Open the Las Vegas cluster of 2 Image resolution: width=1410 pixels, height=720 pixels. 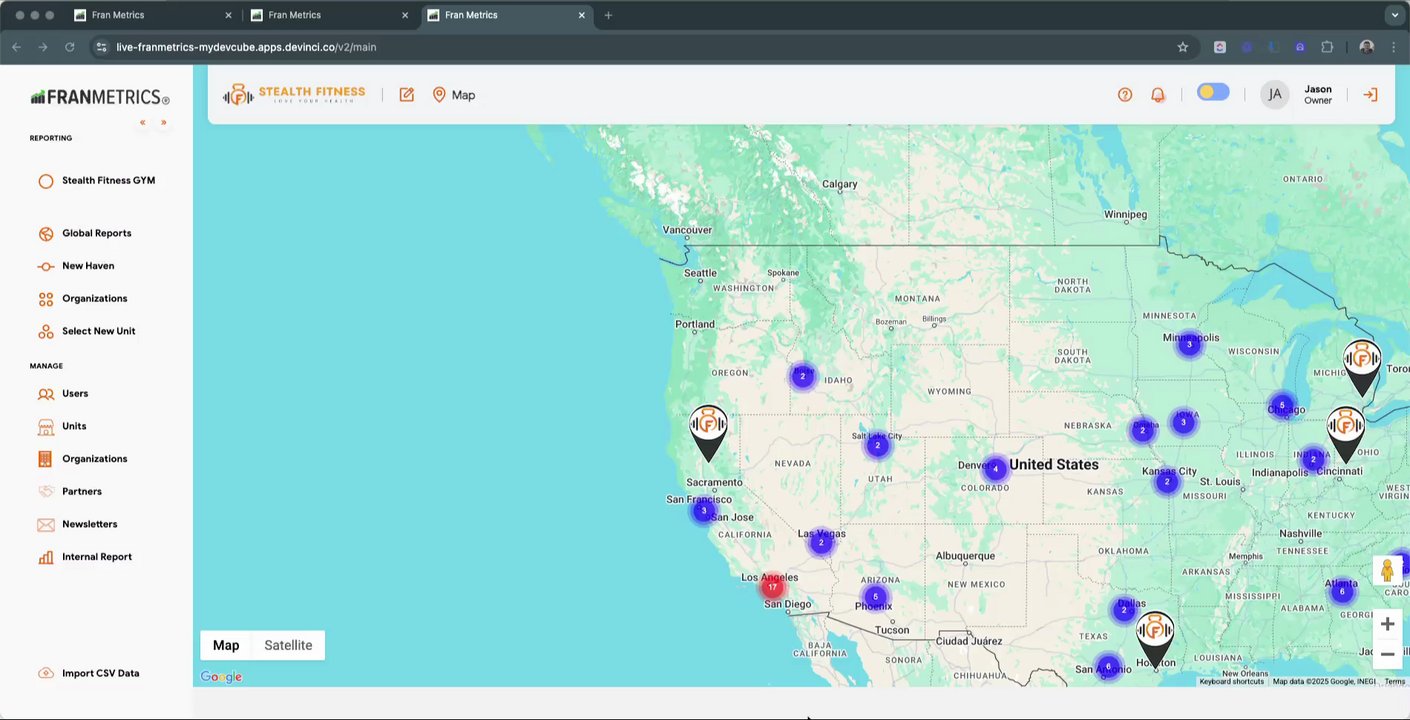coord(821,543)
